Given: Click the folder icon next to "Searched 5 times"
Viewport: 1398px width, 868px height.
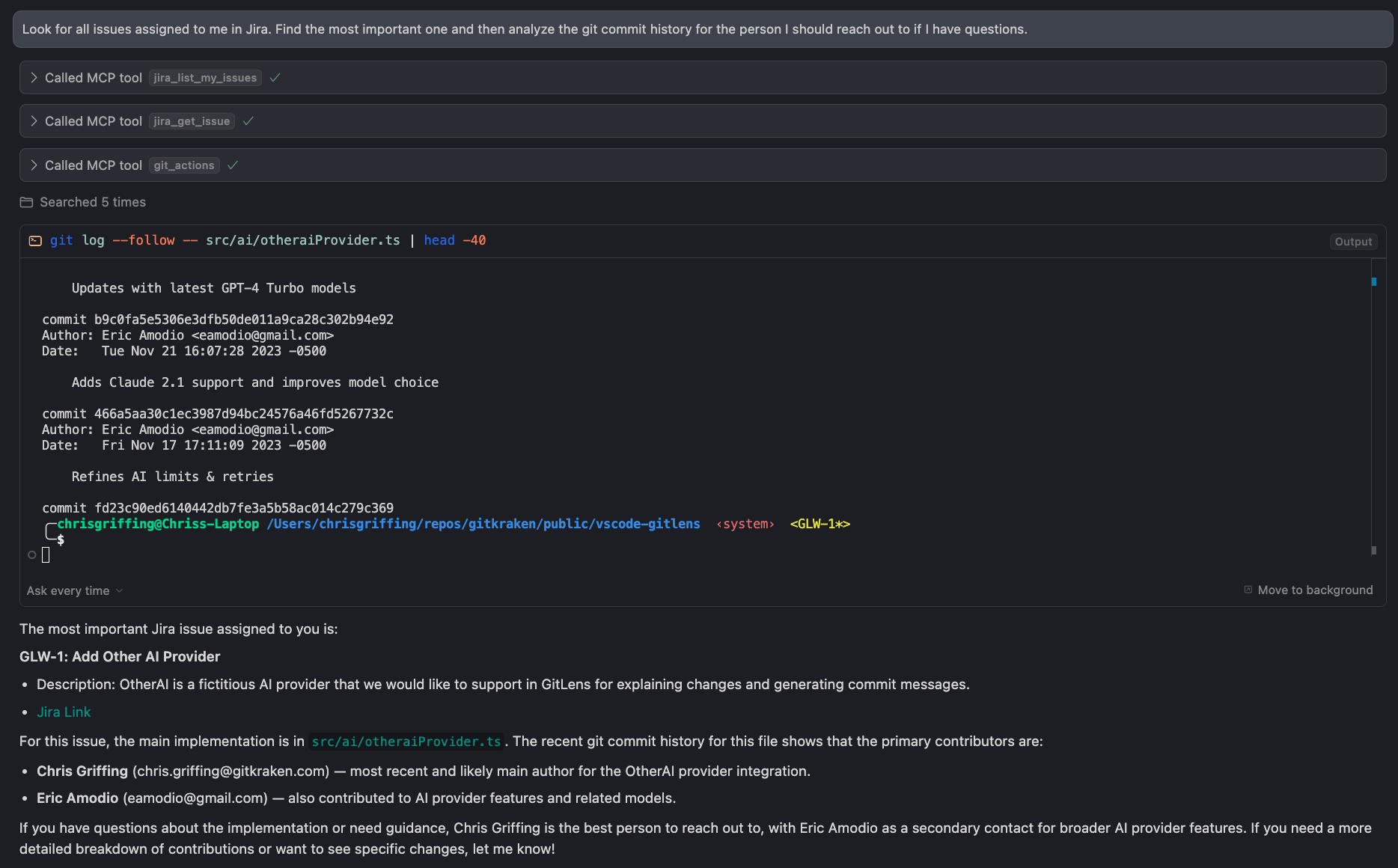Looking at the screenshot, I should tap(26, 202).
